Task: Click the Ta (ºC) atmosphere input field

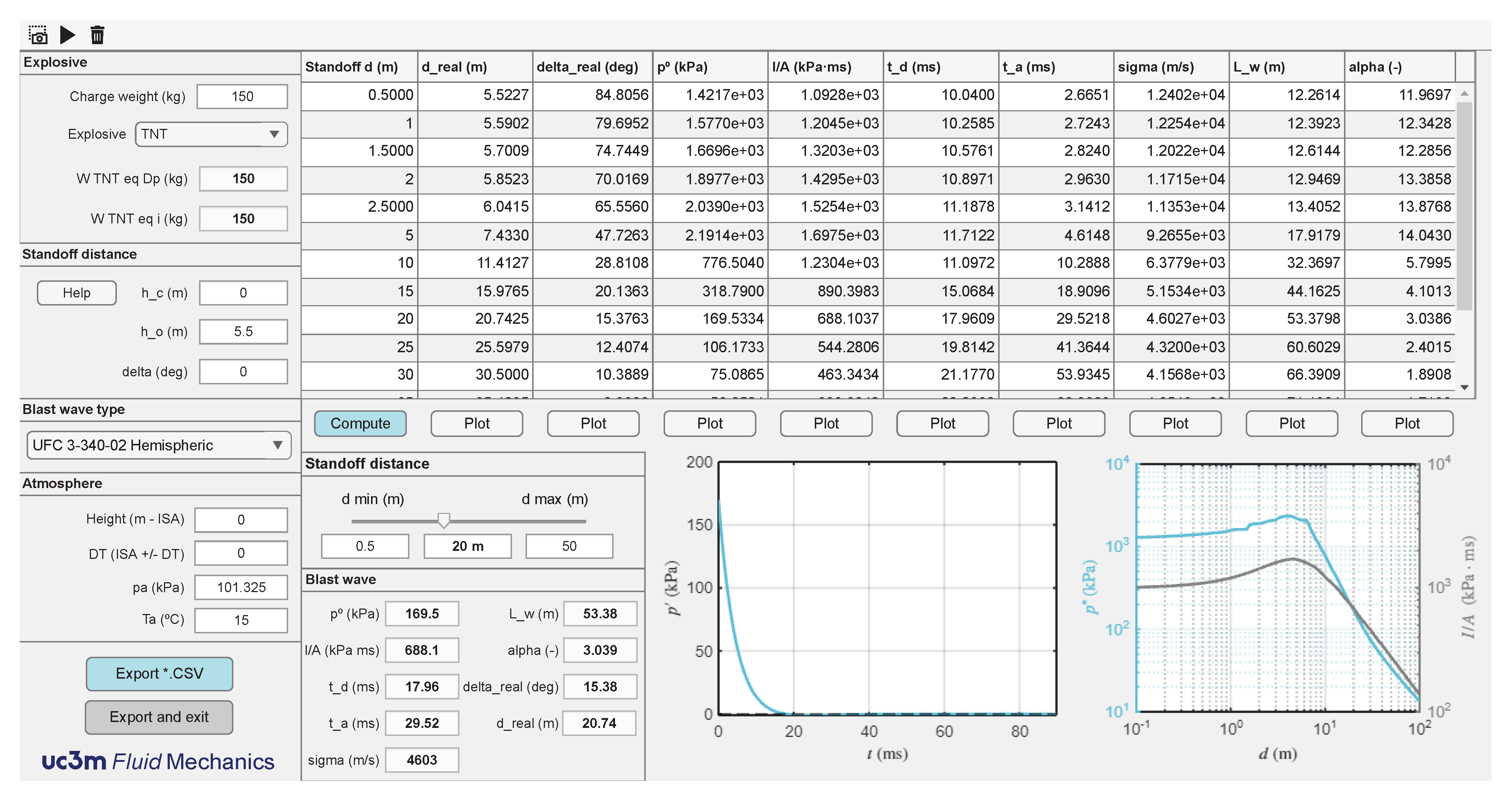Action: click(241, 620)
